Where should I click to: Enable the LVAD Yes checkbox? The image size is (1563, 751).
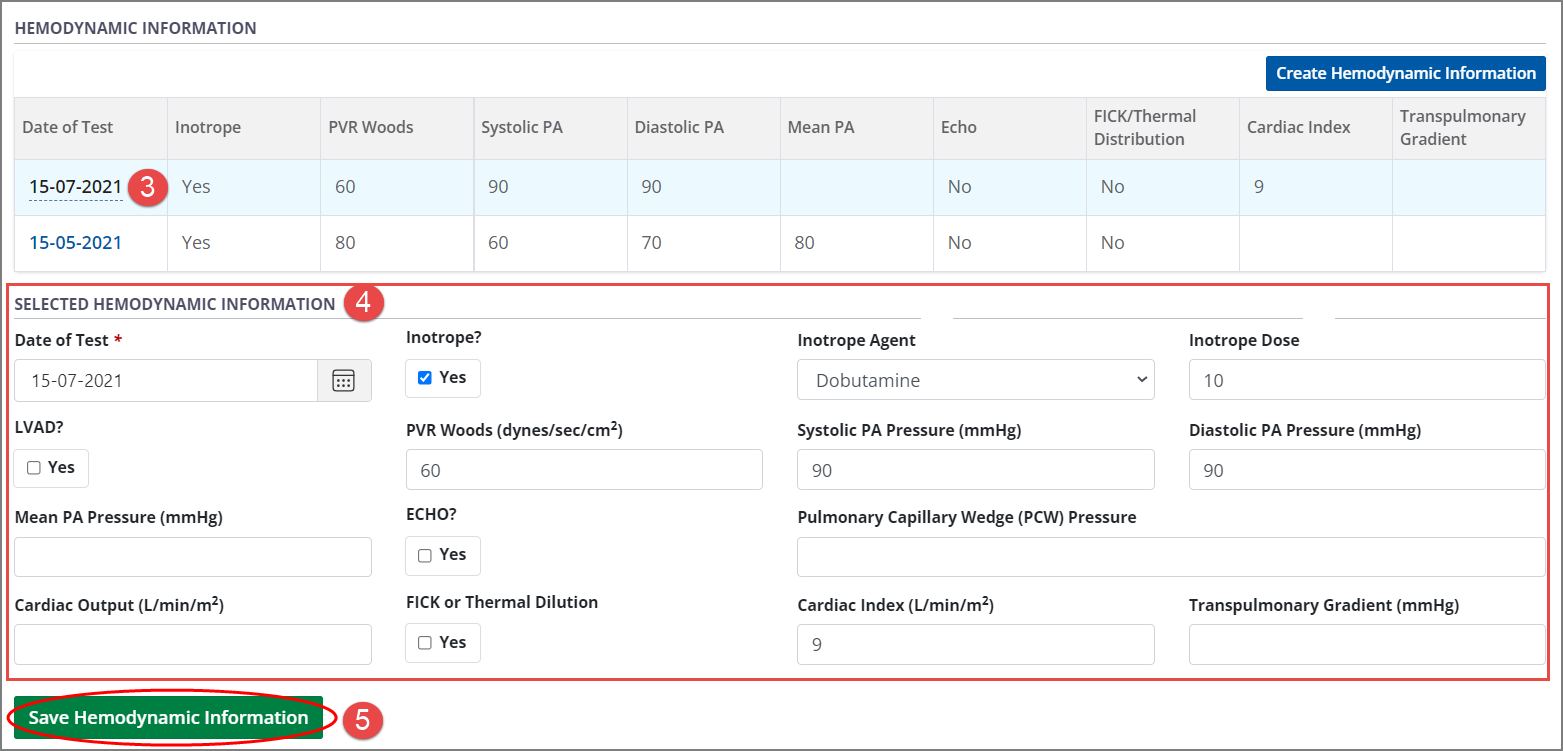[34, 468]
